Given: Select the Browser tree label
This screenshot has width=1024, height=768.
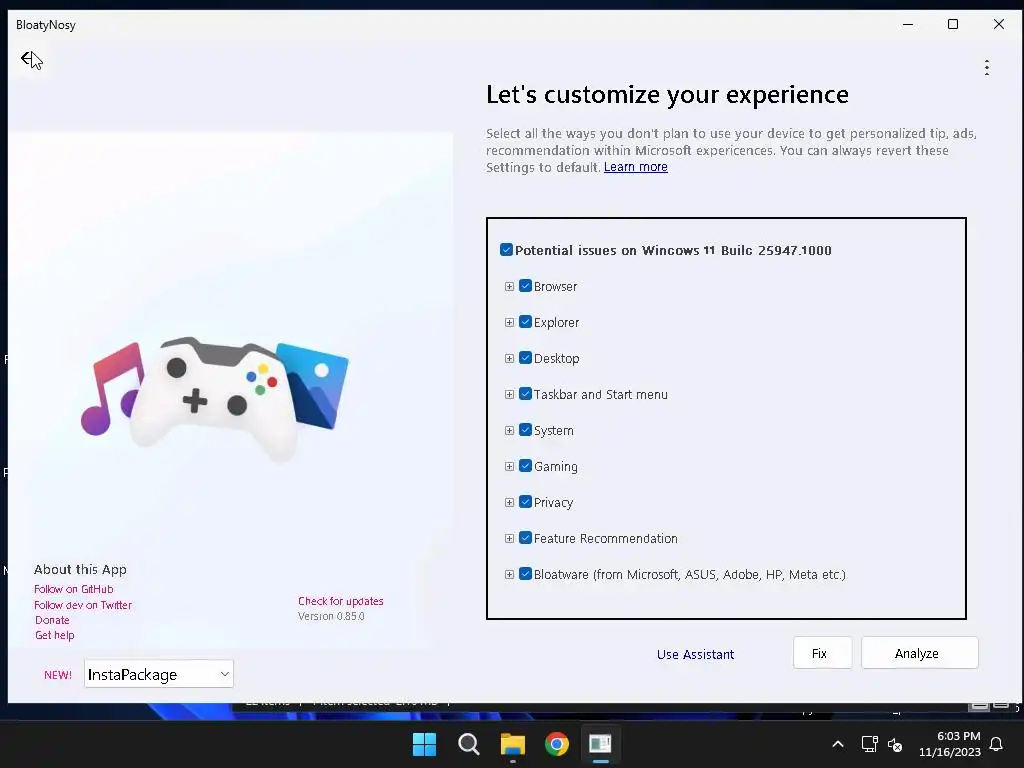Looking at the screenshot, I should point(555,287).
